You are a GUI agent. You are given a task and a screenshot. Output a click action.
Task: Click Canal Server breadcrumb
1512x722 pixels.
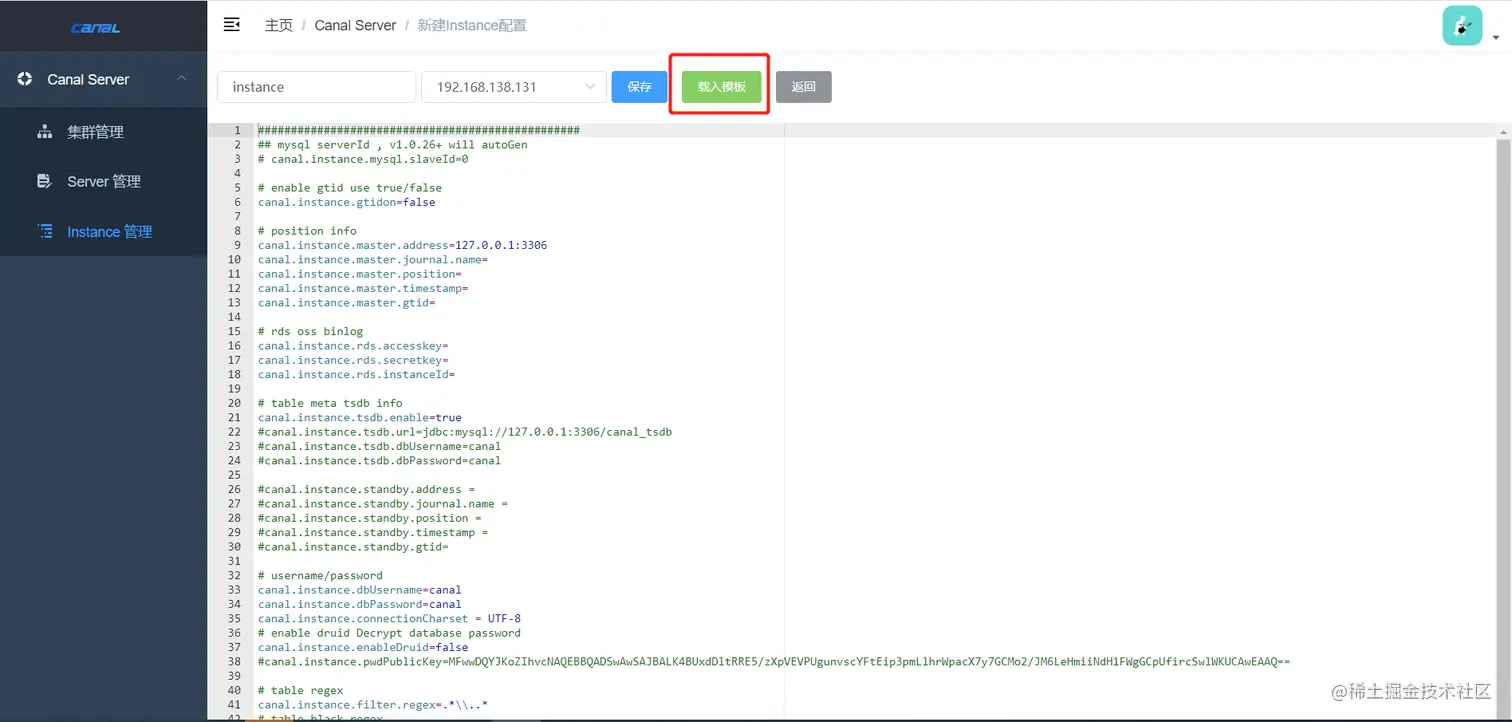point(355,25)
